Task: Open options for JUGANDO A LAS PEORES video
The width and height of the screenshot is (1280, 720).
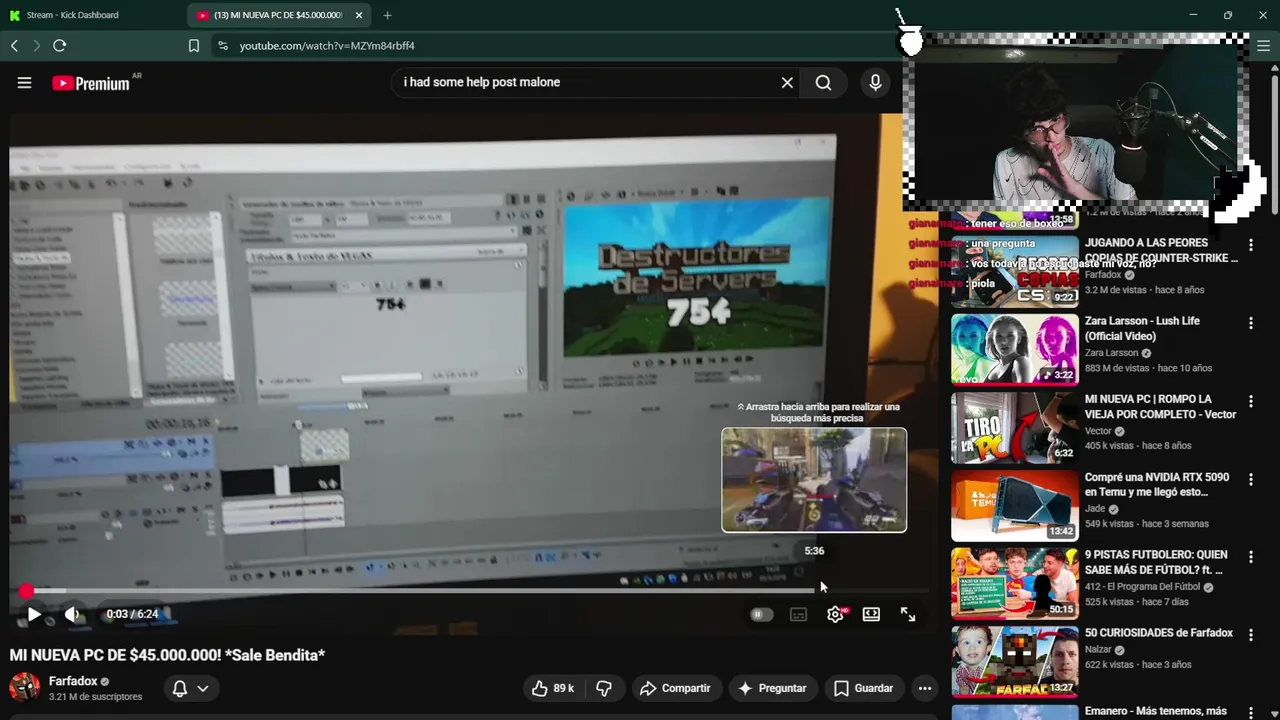Action: 1251,245
